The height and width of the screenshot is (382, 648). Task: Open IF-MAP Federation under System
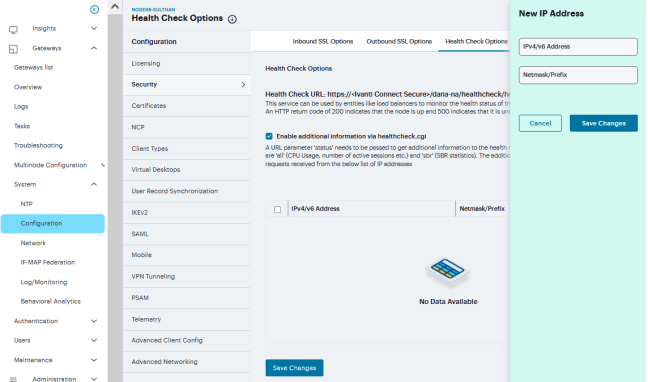pyautogui.click(x=48, y=263)
